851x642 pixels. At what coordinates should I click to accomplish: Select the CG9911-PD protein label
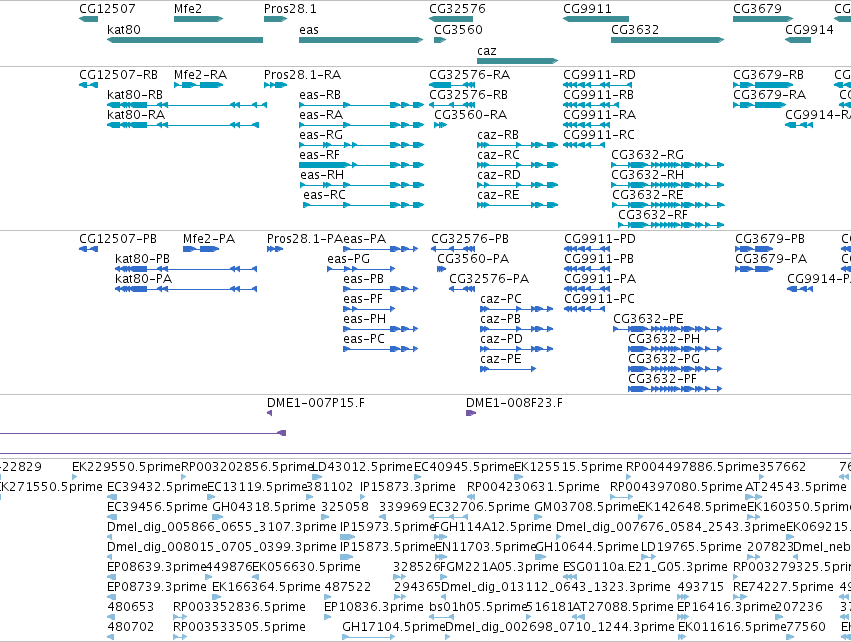(600, 239)
